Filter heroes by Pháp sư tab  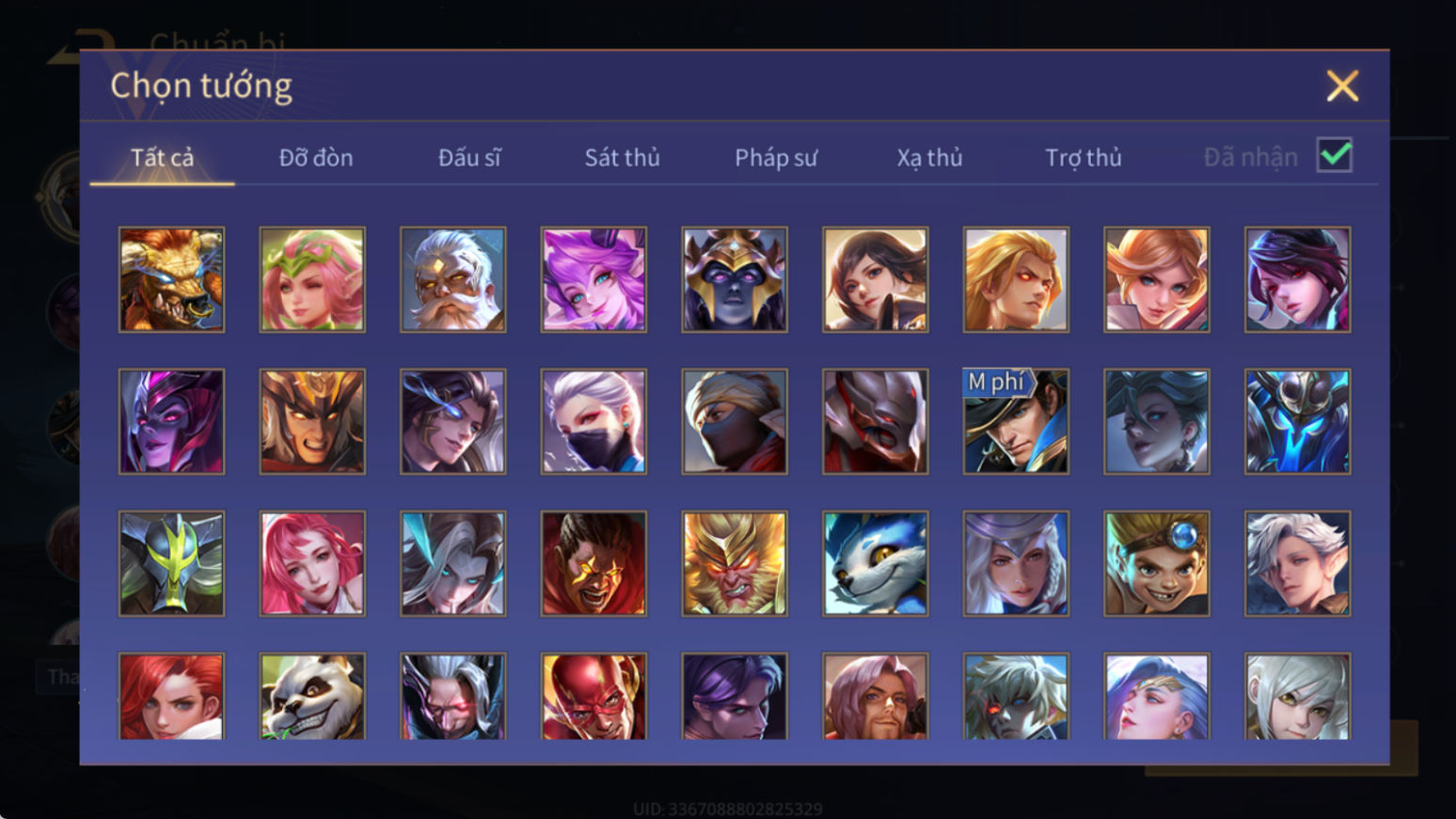point(776,157)
